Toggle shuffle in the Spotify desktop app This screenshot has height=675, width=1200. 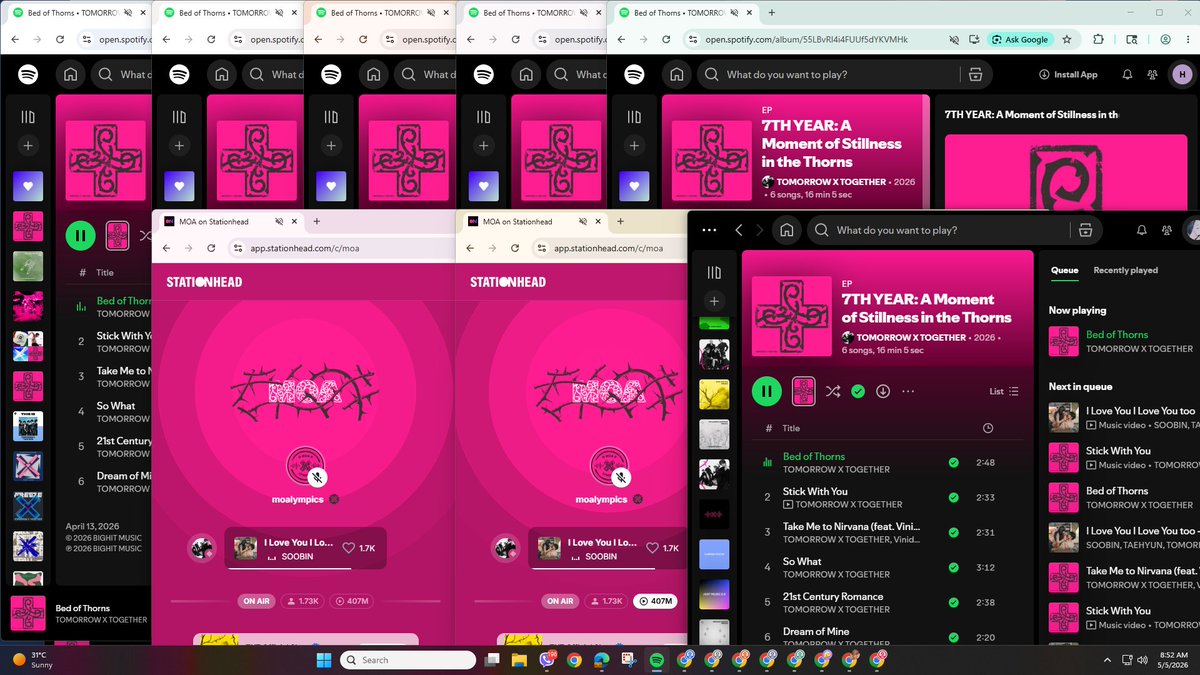click(832, 391)
